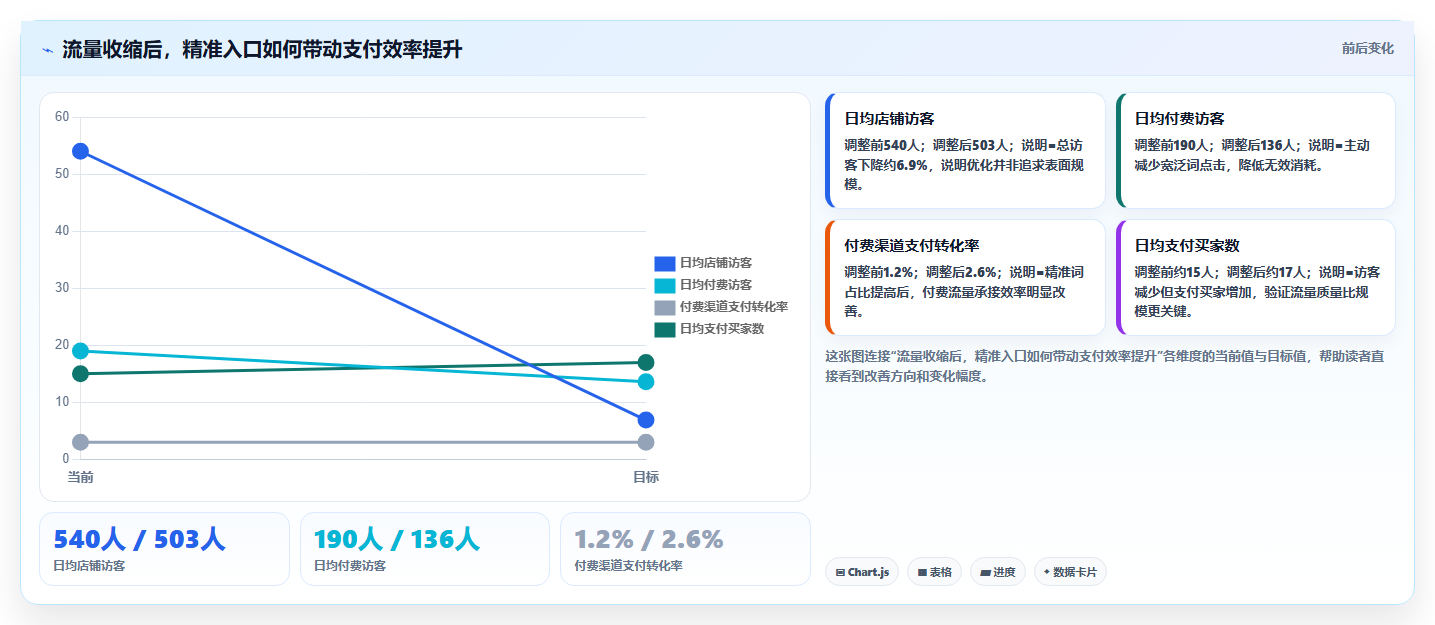Click the cyan 日均付费访客 point at 目标

coord(646,381)
